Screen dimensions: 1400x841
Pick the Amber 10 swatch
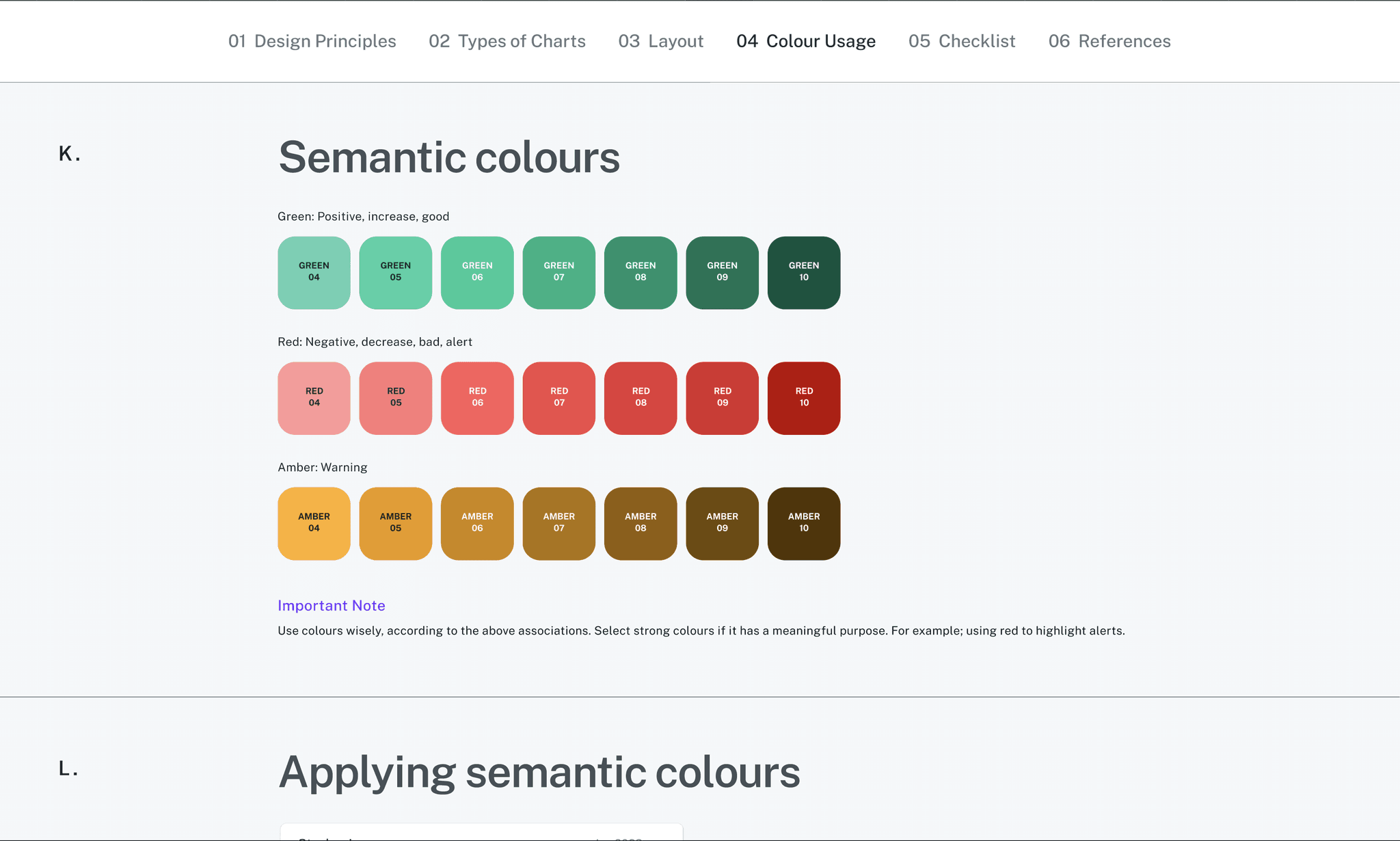(x=803, y=523)
